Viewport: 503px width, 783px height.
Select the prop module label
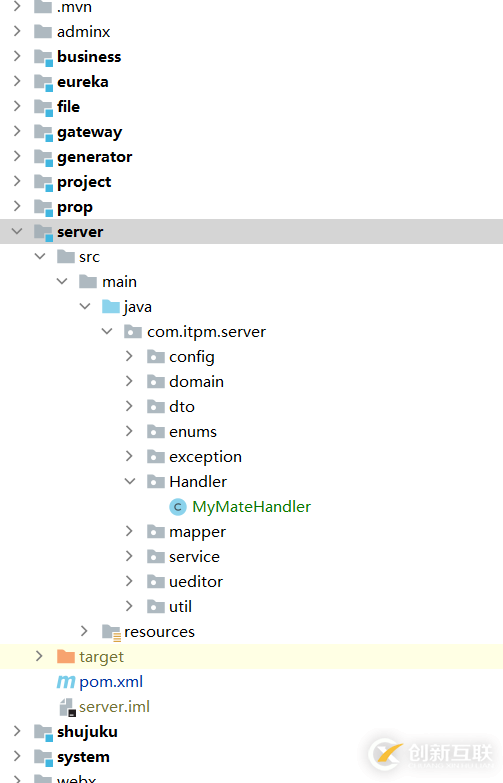75,208
